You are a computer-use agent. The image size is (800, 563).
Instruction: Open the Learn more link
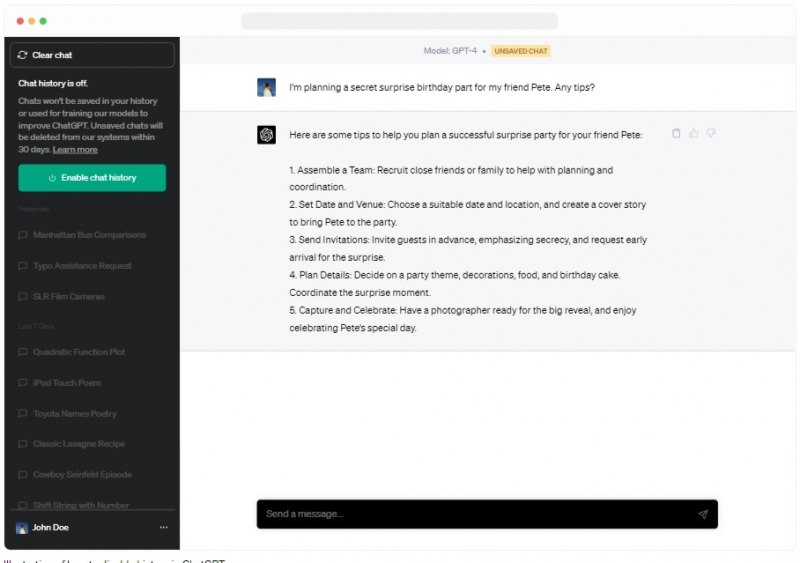pos(75,150)
